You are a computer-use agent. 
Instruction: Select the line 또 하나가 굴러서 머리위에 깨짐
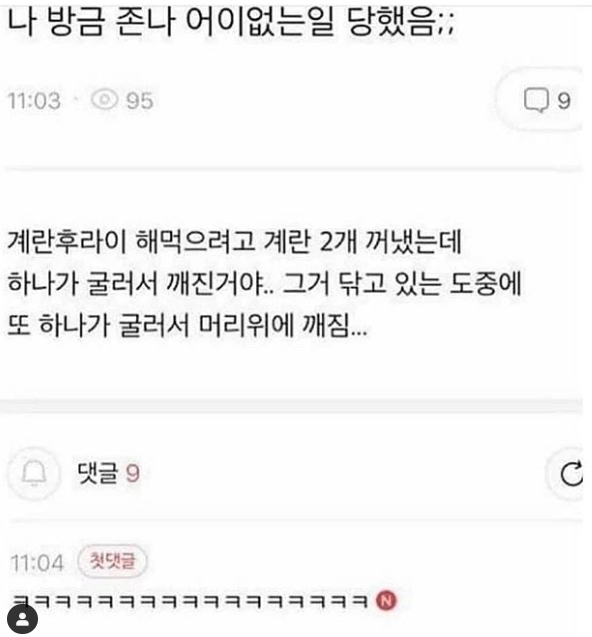coord(187,325)
